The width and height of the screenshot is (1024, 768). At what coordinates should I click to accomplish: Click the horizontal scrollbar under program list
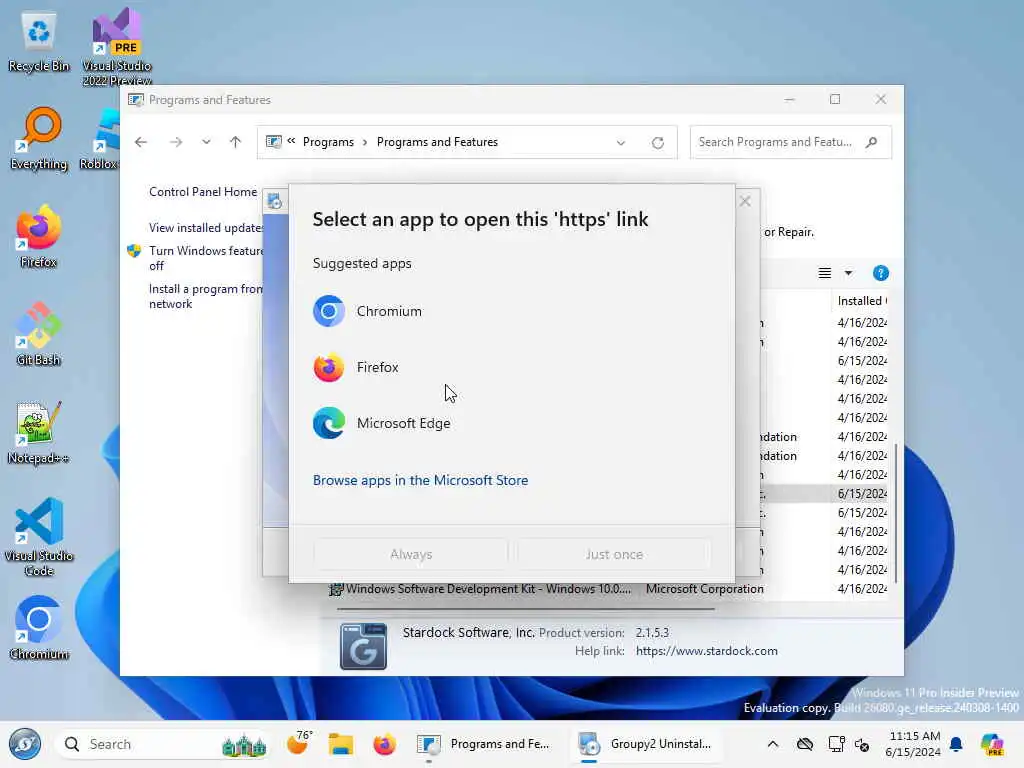pyautogui.click(x=525, y=609)
